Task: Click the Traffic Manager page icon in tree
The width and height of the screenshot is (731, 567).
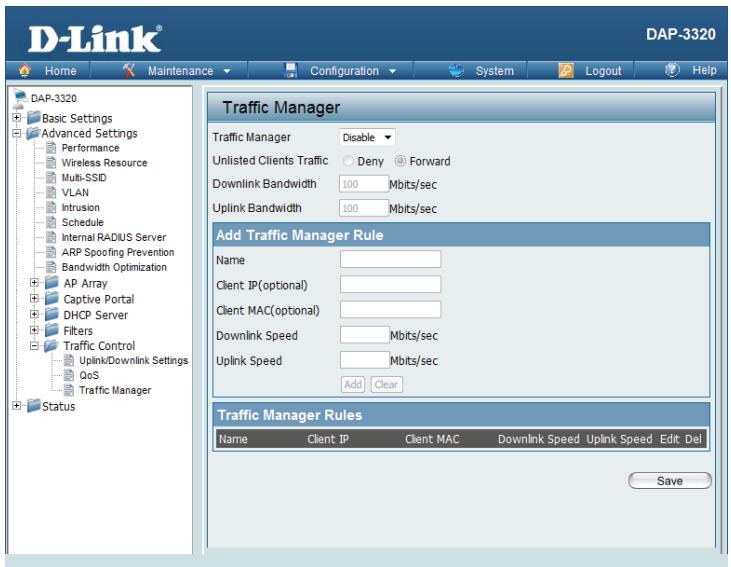Action: click(x=69, y=390)
